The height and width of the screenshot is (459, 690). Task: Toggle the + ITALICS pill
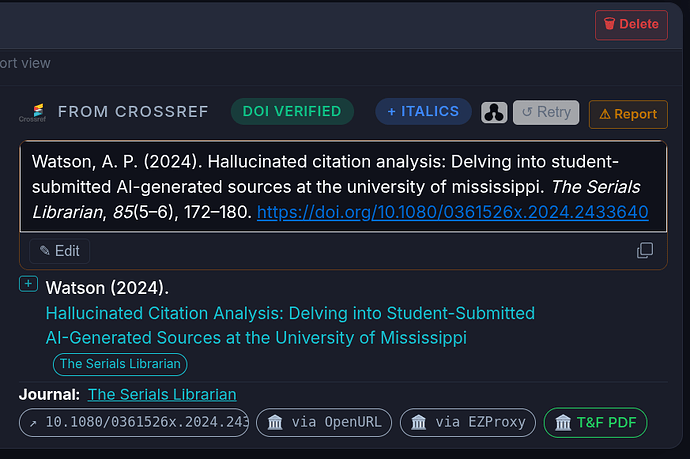point(423,111)
